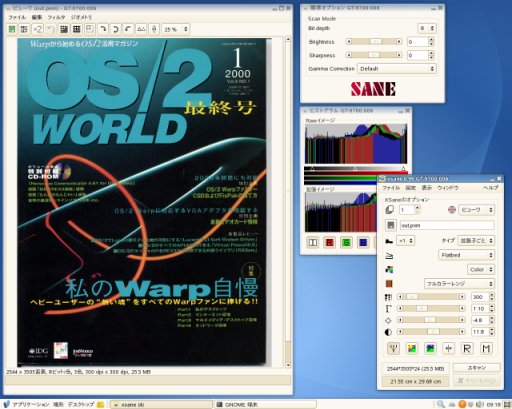Open the 場所 panel menu
Viewport: 512px width, 409px height.
click(58, 404)
